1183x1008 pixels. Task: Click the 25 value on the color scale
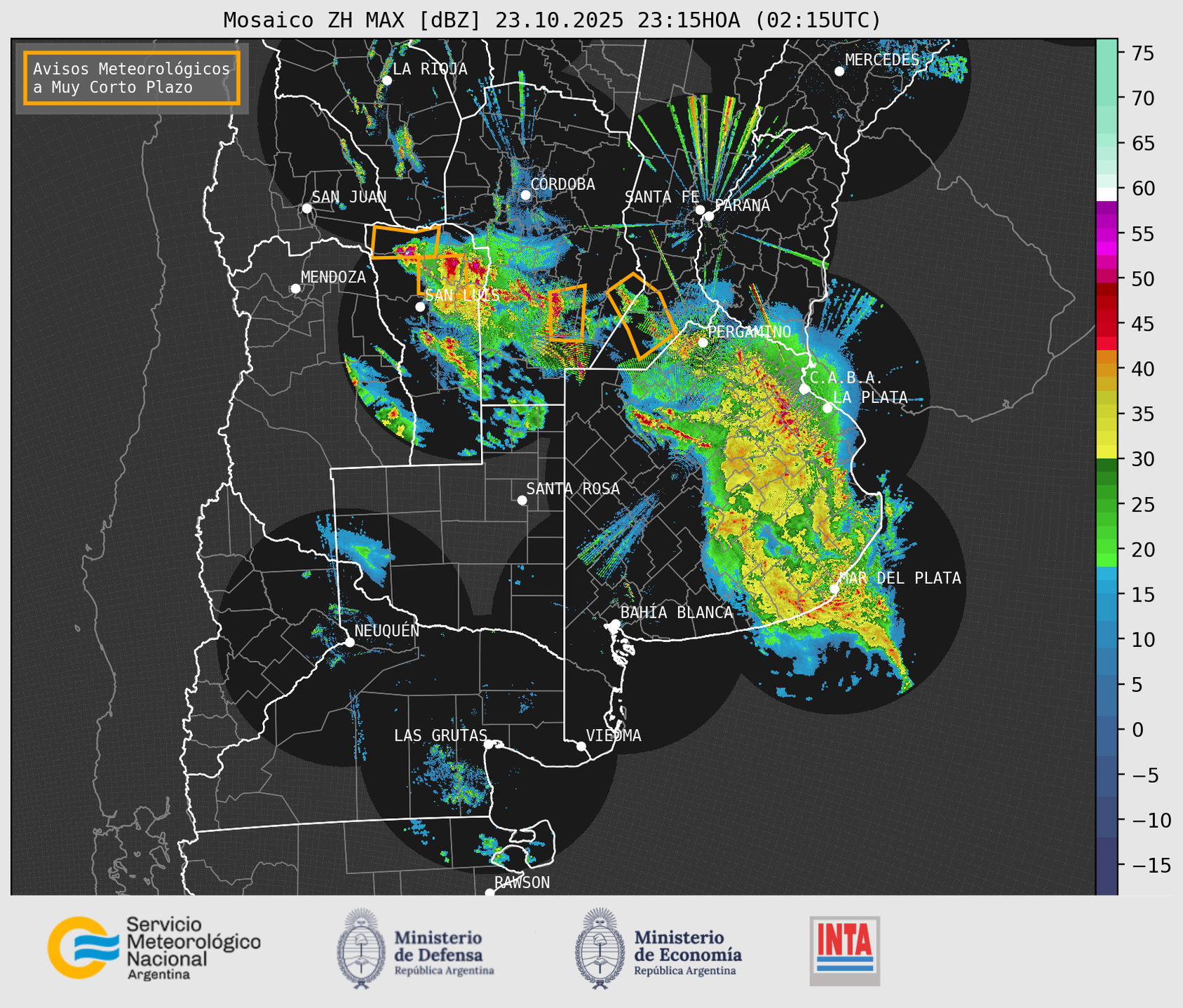click(x=1142, y=504)
